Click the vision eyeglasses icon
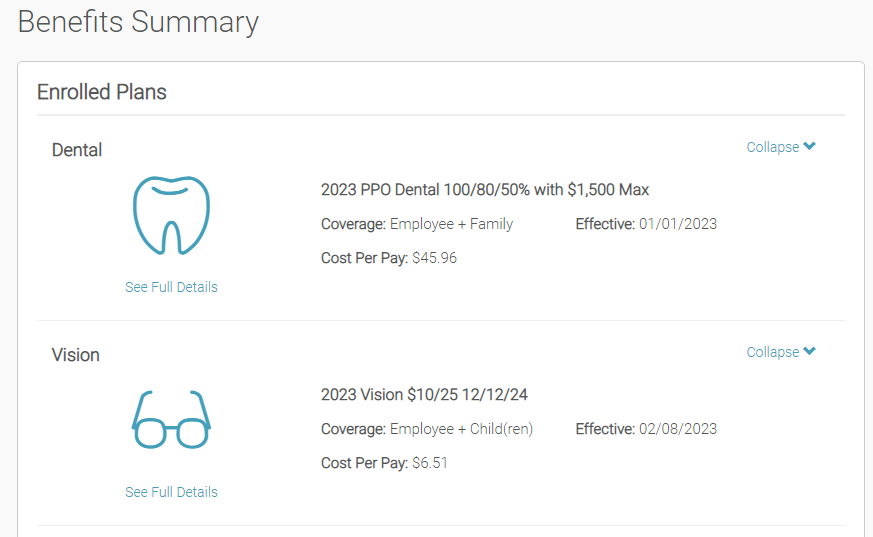The width and height of the screenshot is (873, 537). (x=171, y=420)
